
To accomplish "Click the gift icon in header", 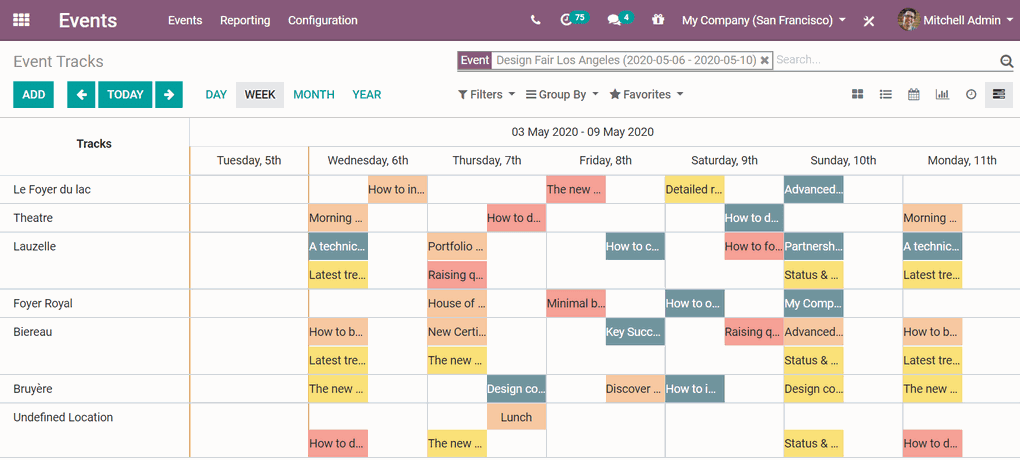I will click(x=657, y=20).
